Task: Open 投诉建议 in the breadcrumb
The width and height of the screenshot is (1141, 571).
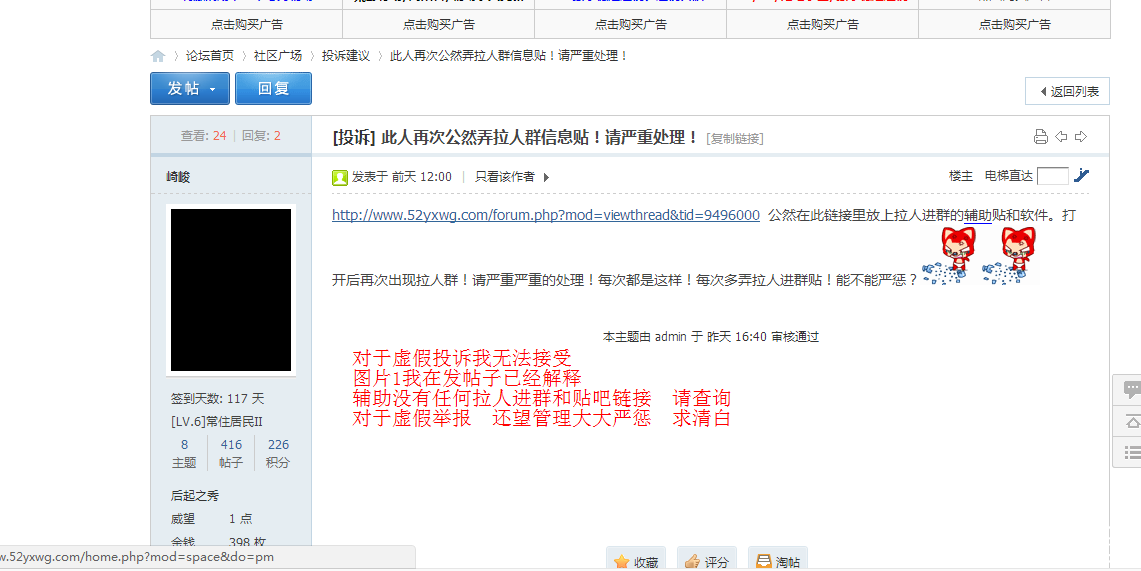Action: tap(346, 56)
